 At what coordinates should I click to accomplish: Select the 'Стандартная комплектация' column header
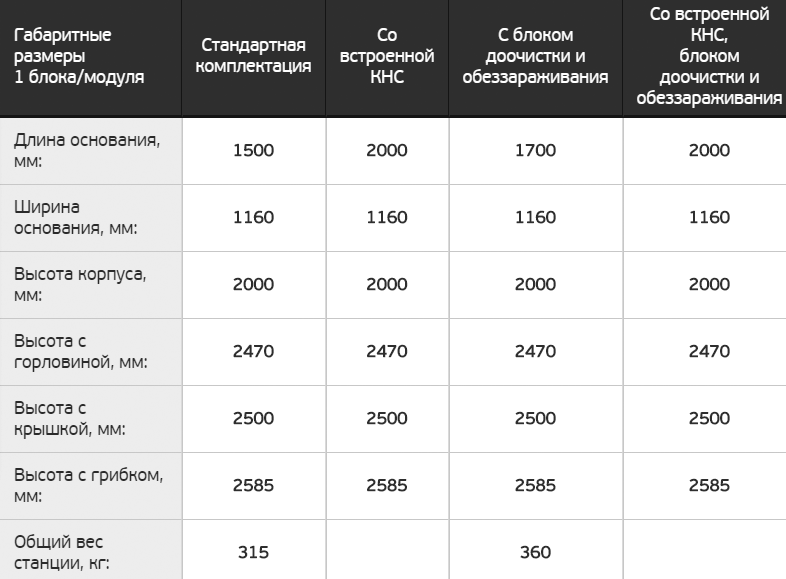pyautogui.click(x=253, y=56)
